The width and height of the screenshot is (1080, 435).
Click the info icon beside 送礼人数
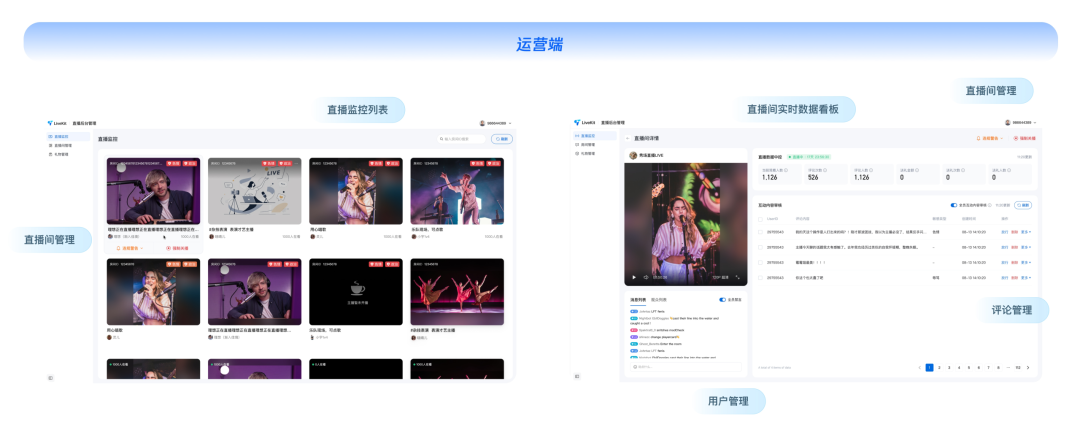coord(1010,169)
